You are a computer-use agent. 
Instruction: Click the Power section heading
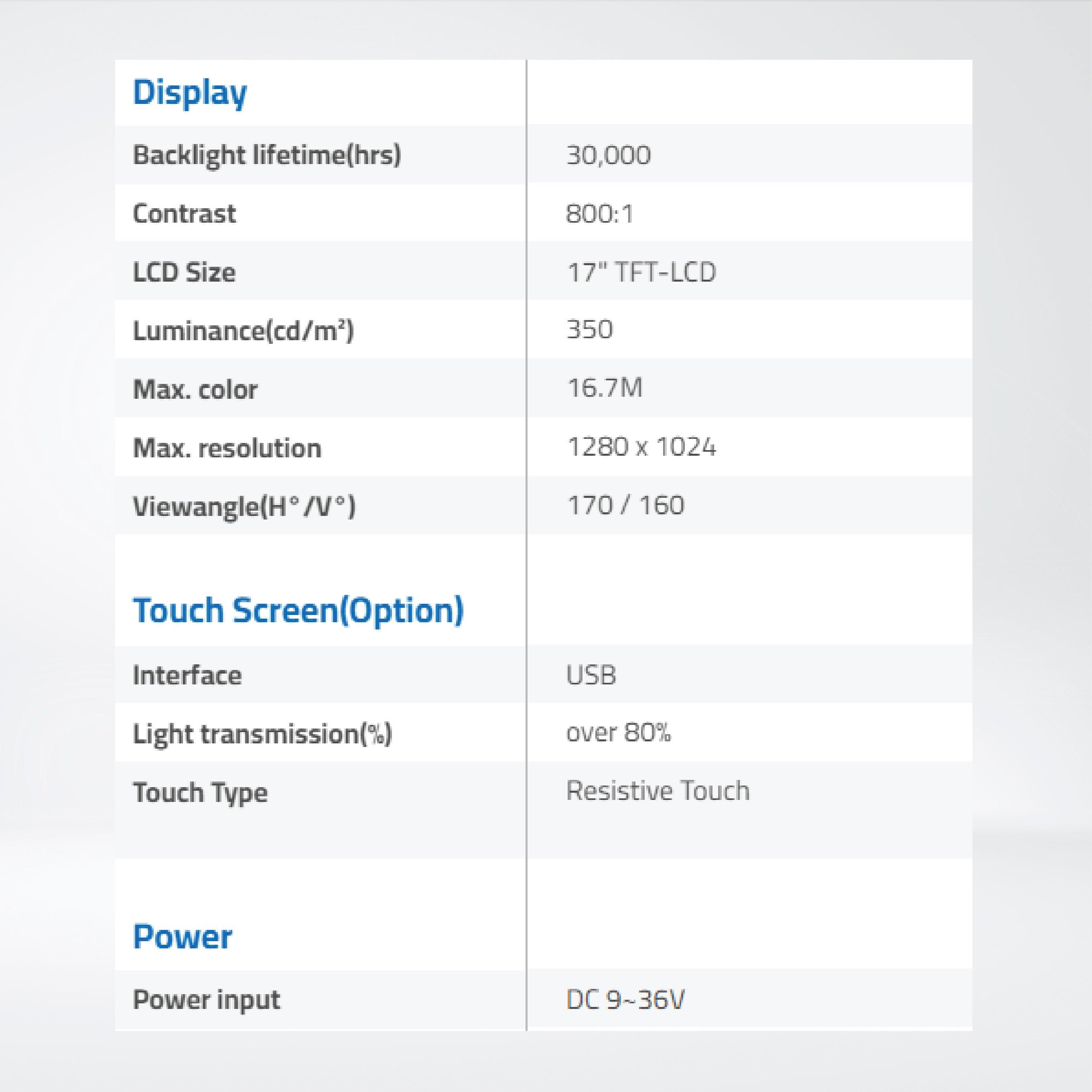point(182,938)
